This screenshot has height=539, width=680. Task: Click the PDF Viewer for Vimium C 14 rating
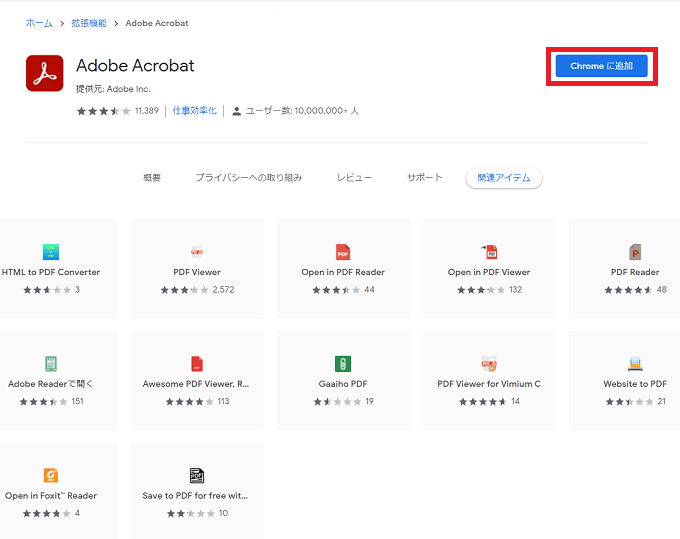[x=490, y=402]
